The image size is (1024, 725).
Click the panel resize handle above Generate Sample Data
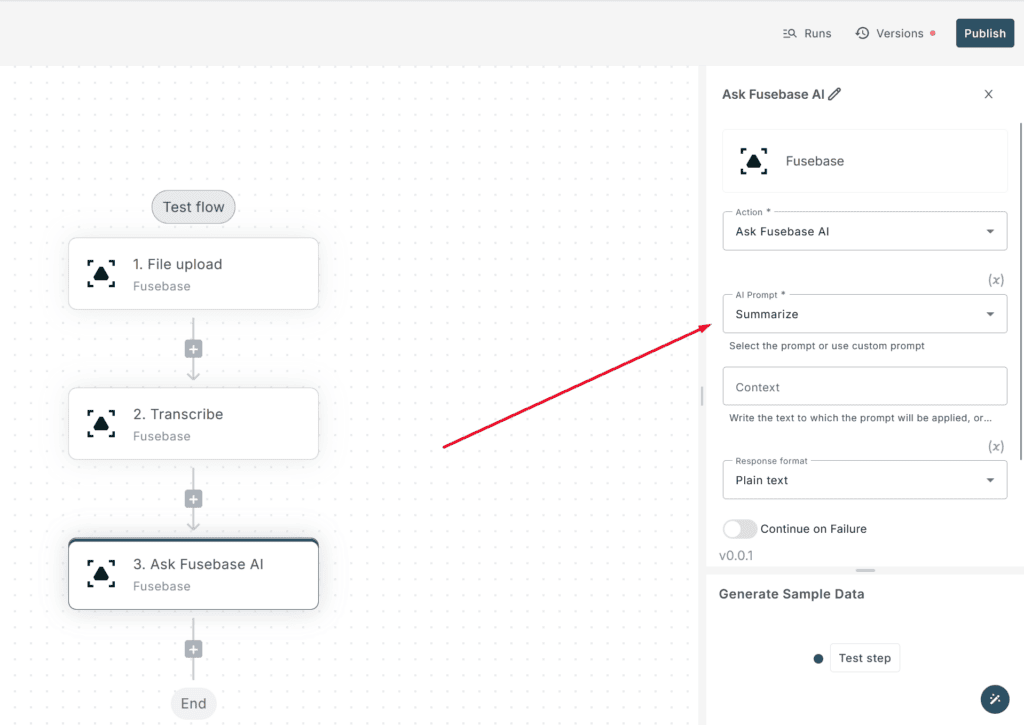[x=865, y=570]
